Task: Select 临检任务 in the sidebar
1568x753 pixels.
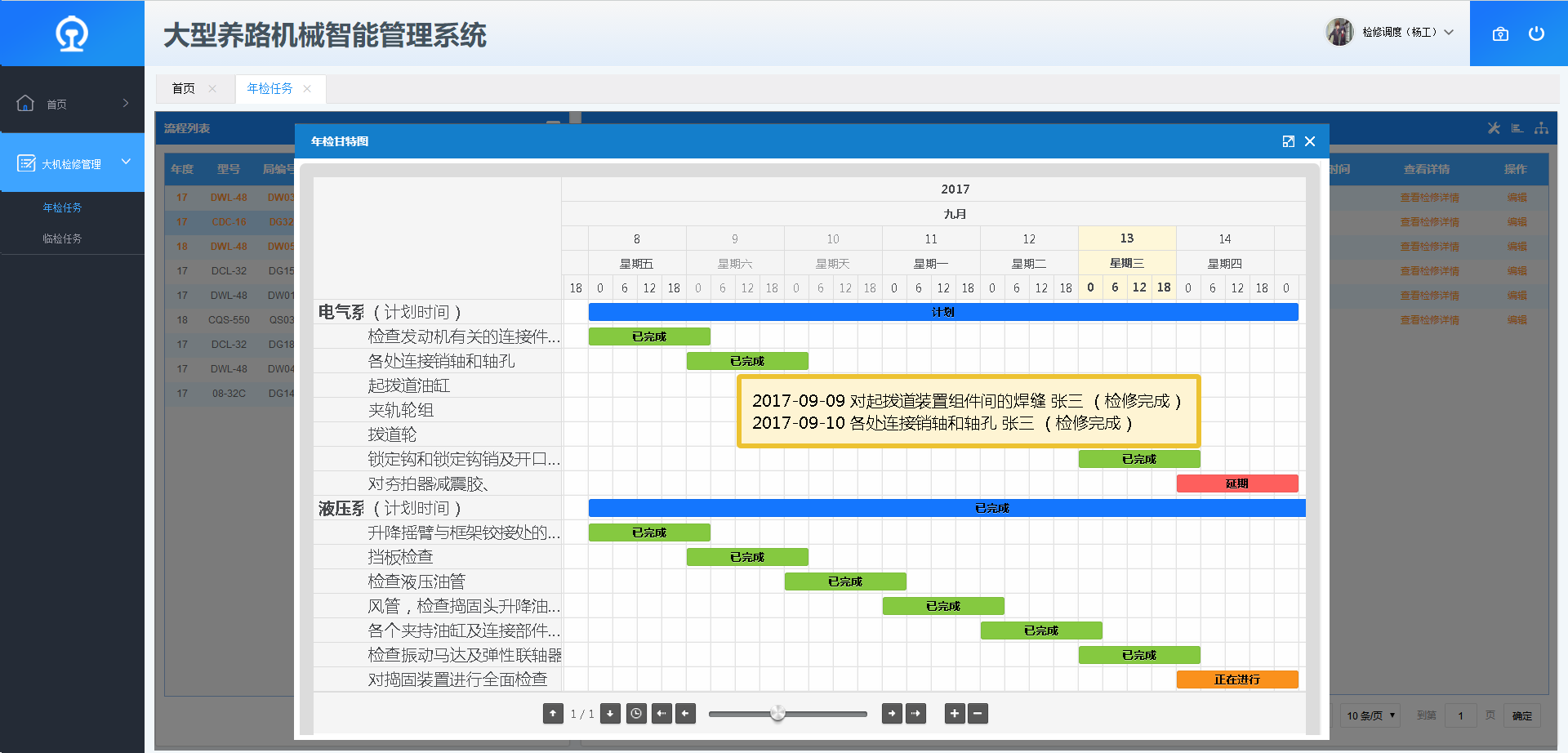Action: [62, 238]
